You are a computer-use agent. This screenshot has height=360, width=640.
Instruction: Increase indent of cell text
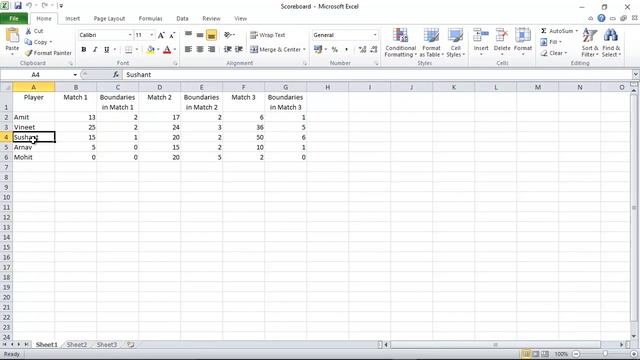pyautogui.click(x=239, y=49)
